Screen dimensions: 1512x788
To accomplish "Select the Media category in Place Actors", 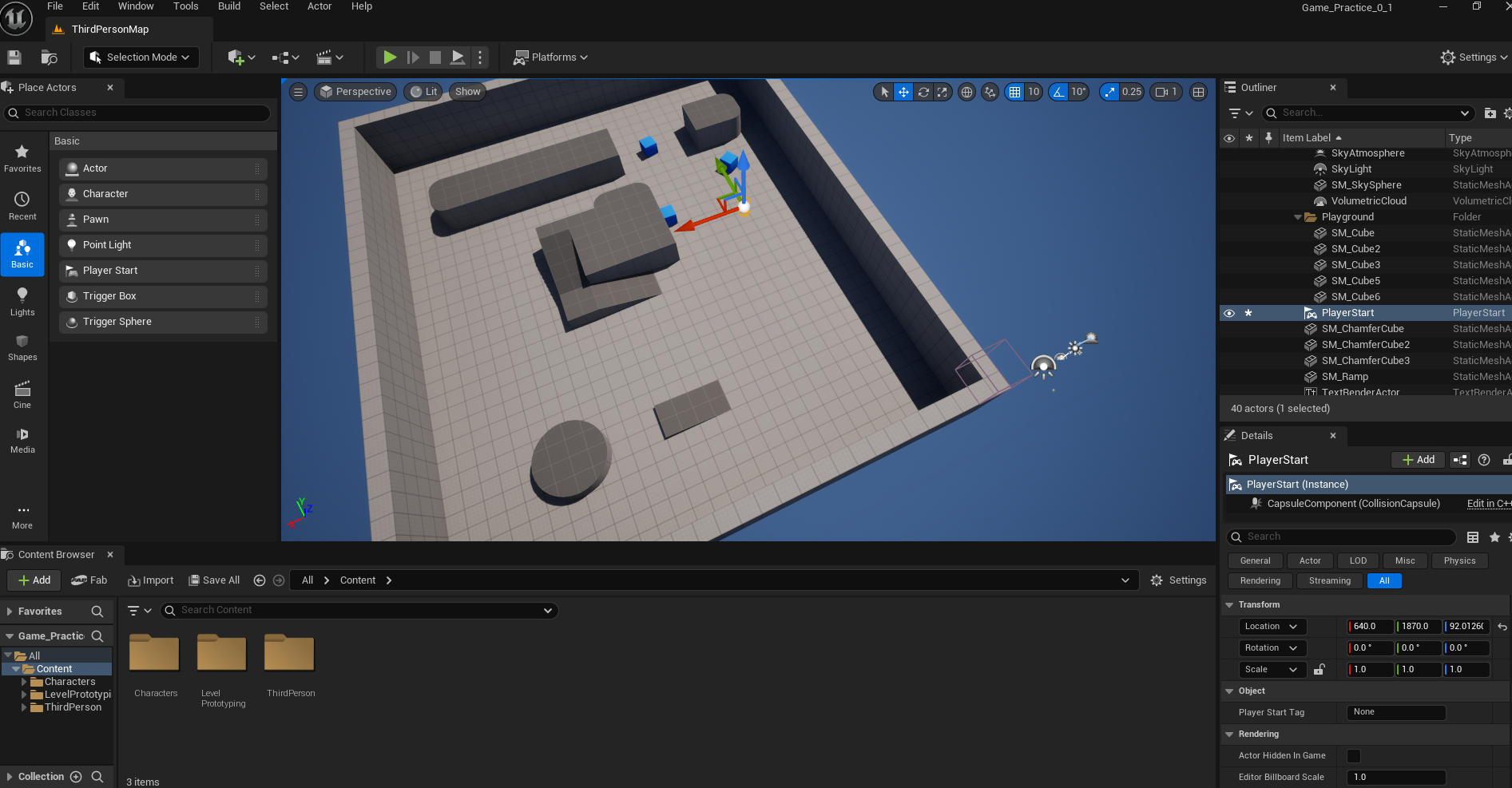I will 22,440.
